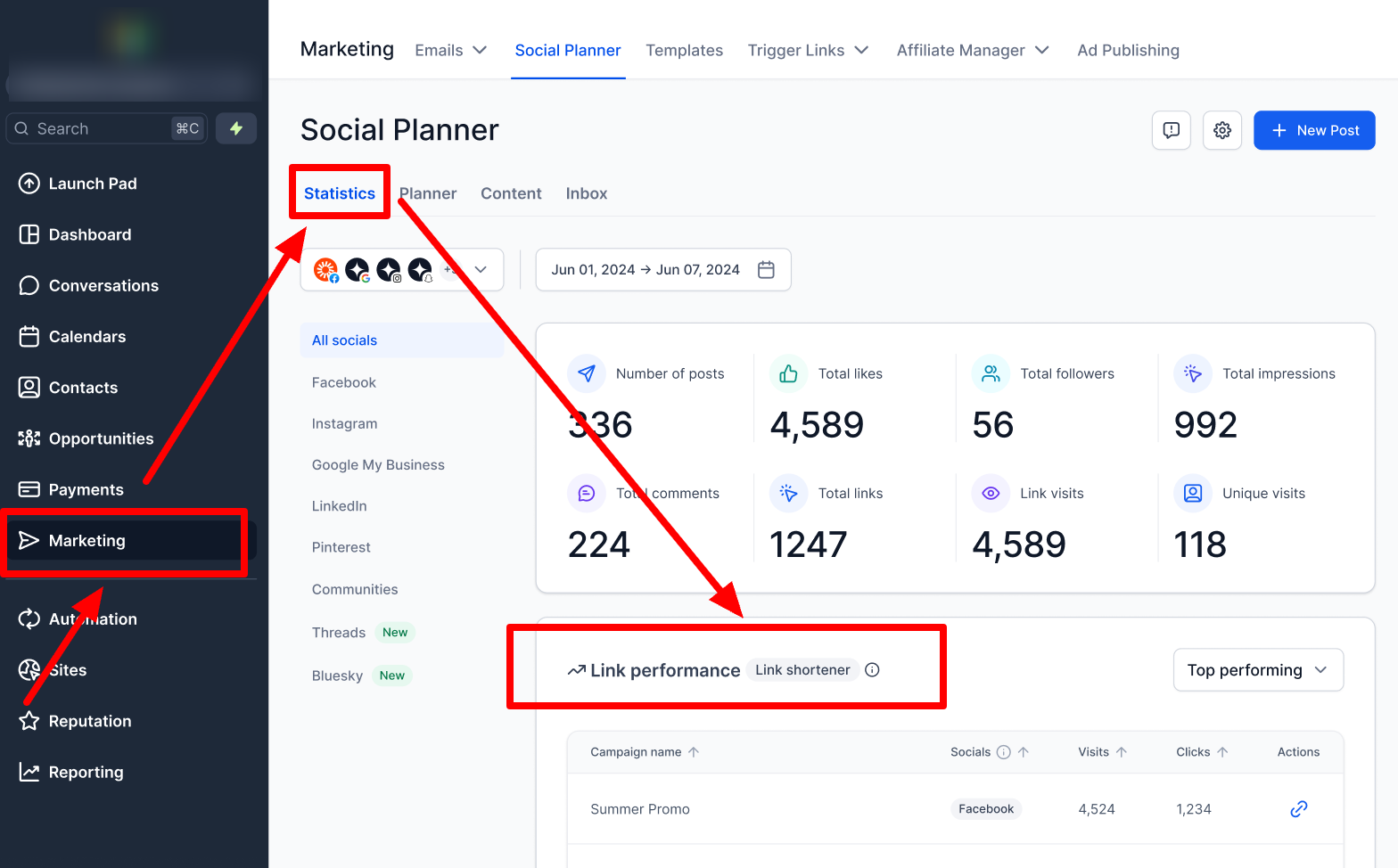Switch to the Content tab
The image size is (1398, 868).
pyautogui.click(x=511, y=193)
